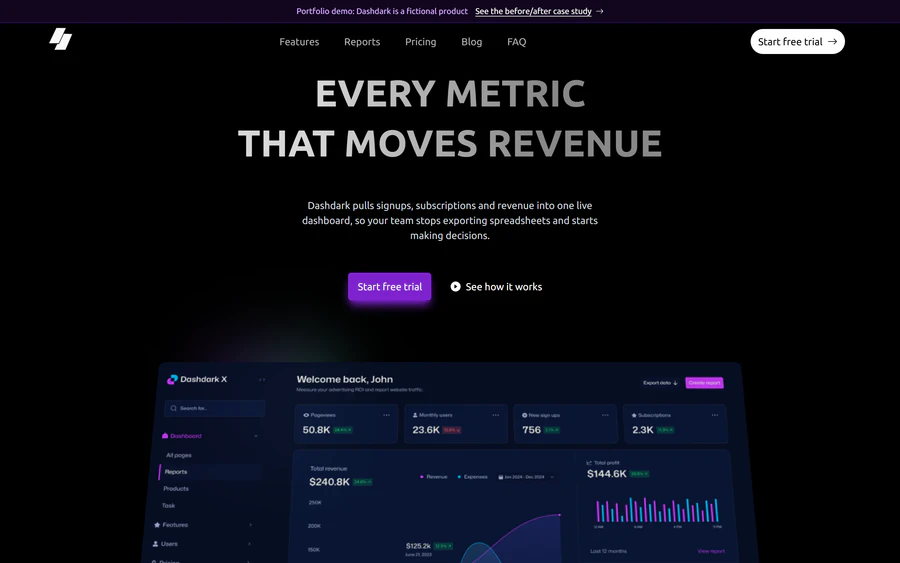Click the $144.6K total profit value
Screen dimensions: 900x563
tap(607, 474)
